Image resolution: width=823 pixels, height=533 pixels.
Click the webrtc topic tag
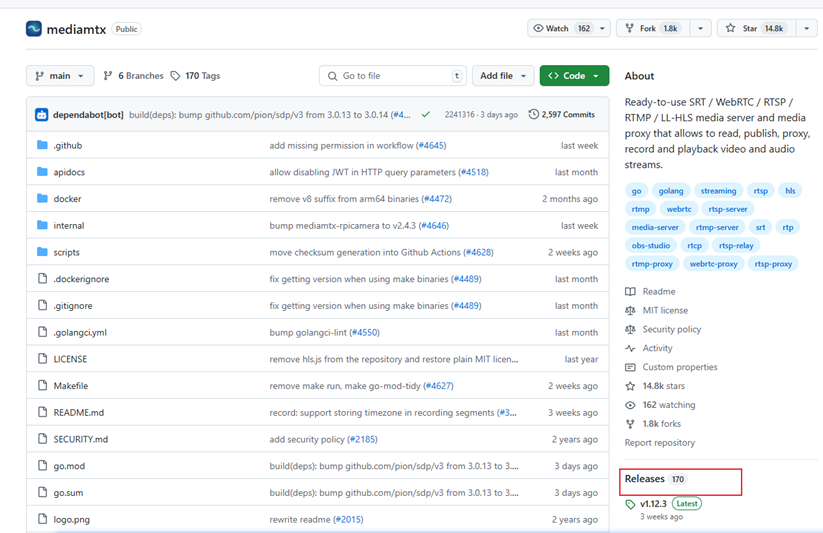[x=679, y=209]
